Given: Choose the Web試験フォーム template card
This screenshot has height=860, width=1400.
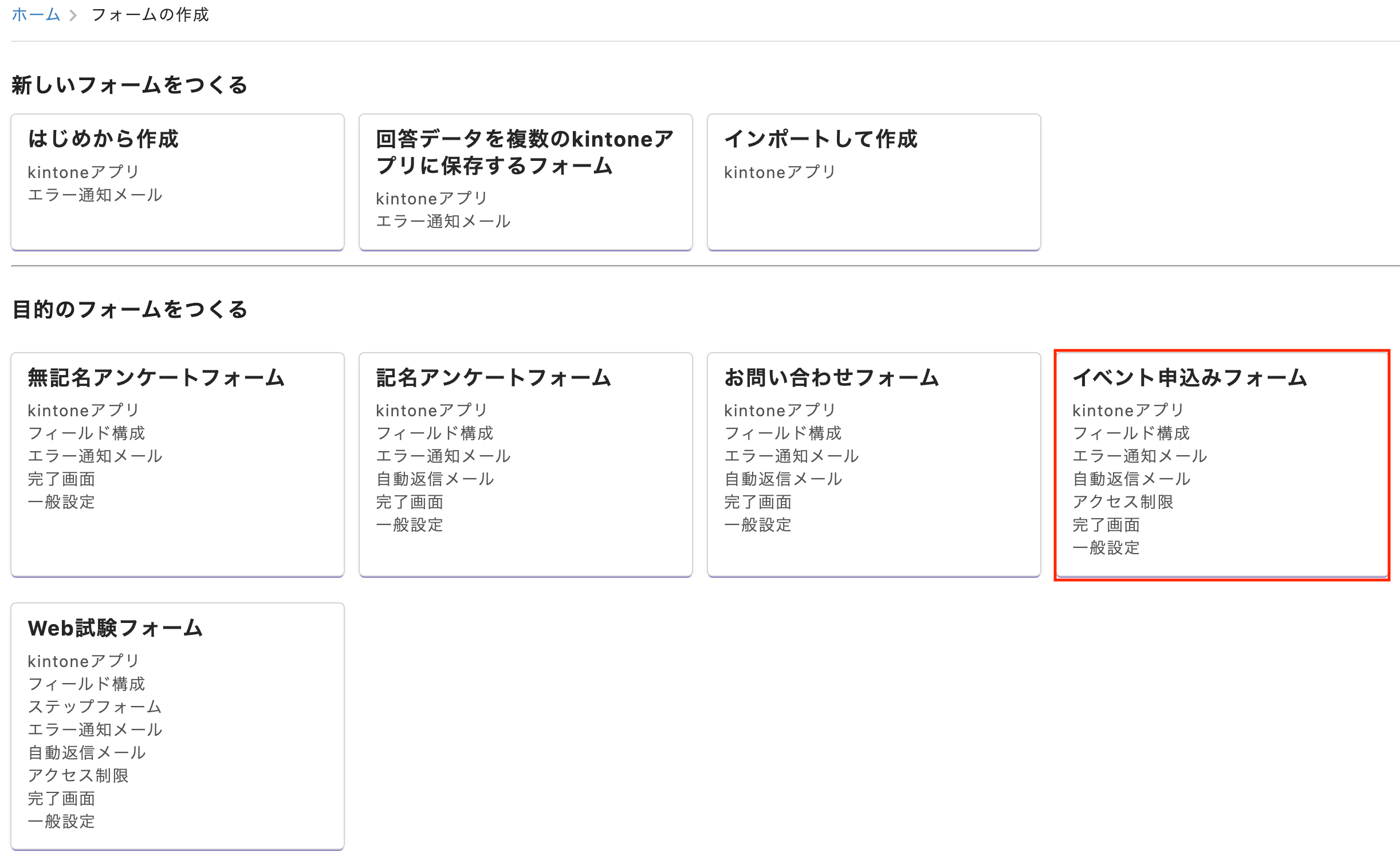Looking at the screenshot, I should (178, 727).
